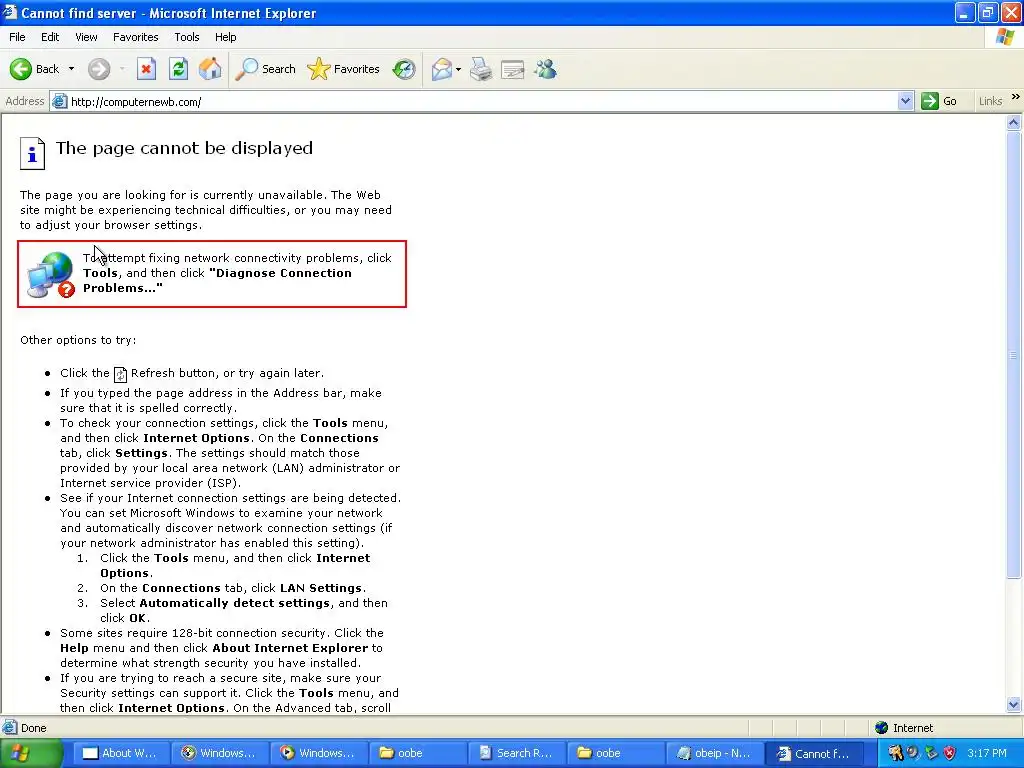The width and height of the screenshot is (1024, 768).
Task: Open the Edit menu
Action: 50,37
